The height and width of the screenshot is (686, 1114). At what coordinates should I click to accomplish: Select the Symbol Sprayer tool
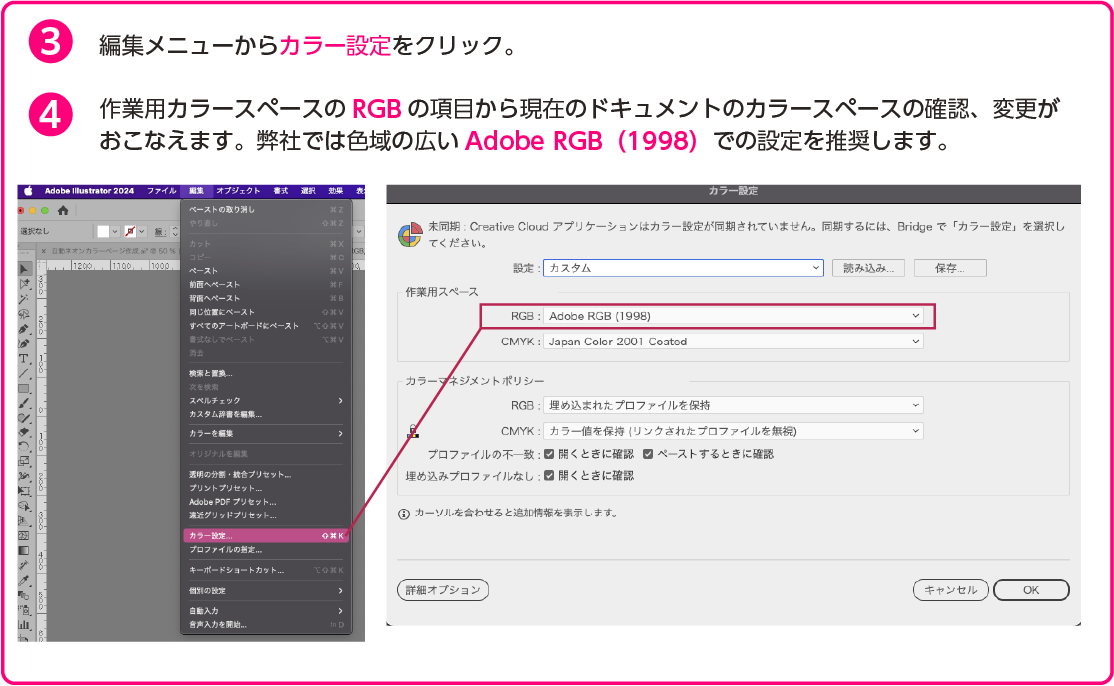click(24, 610)
